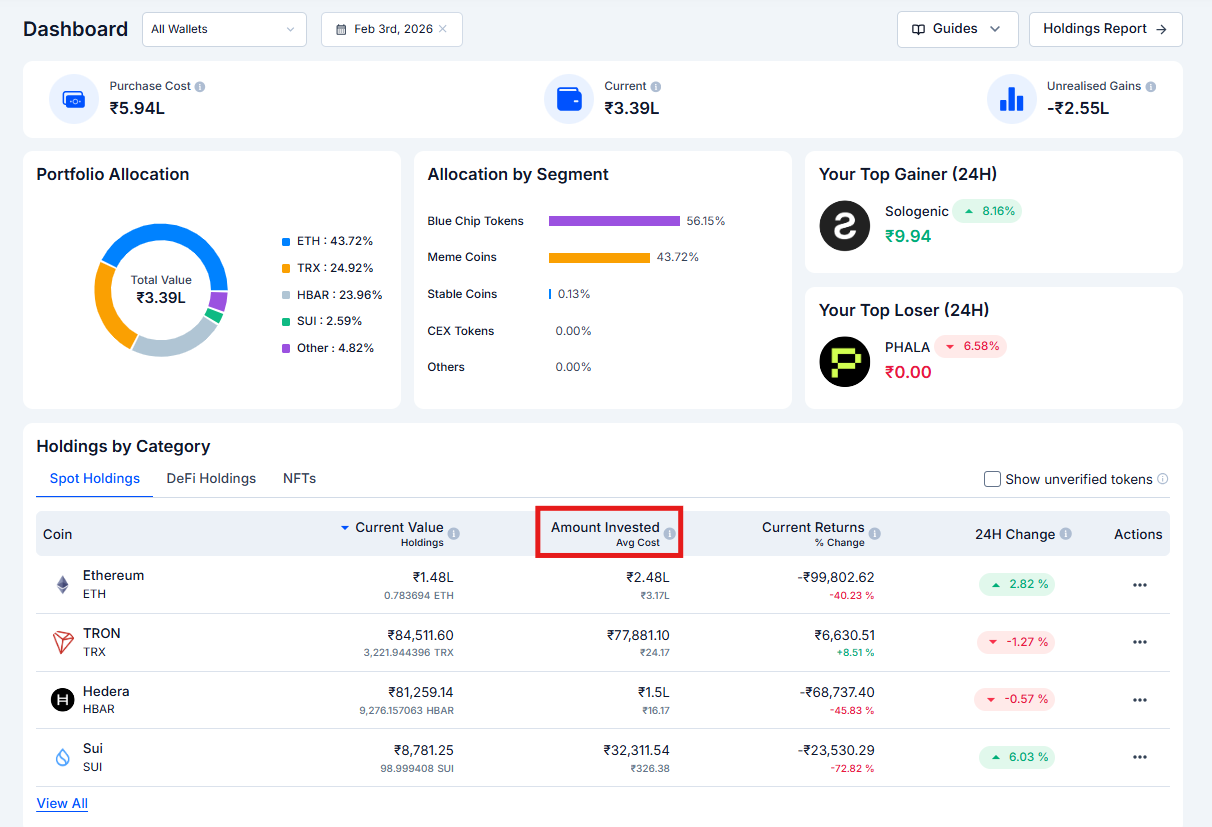Click the TRON coin icon
Viewport: 1212px width, 827px height.
(63, 642)
